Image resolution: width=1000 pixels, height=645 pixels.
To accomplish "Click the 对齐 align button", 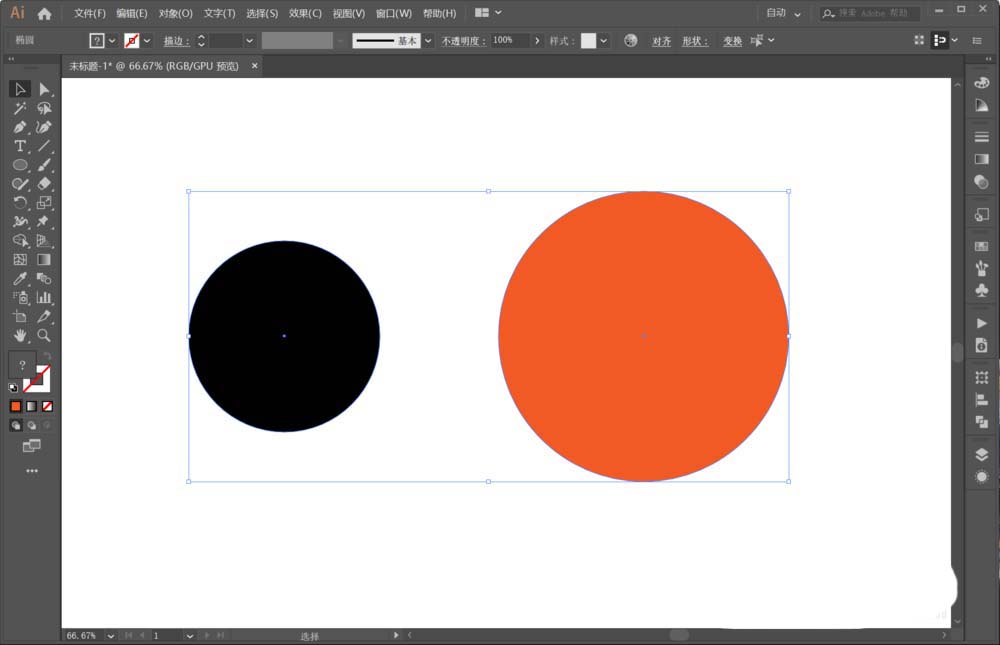I will 661,41.
